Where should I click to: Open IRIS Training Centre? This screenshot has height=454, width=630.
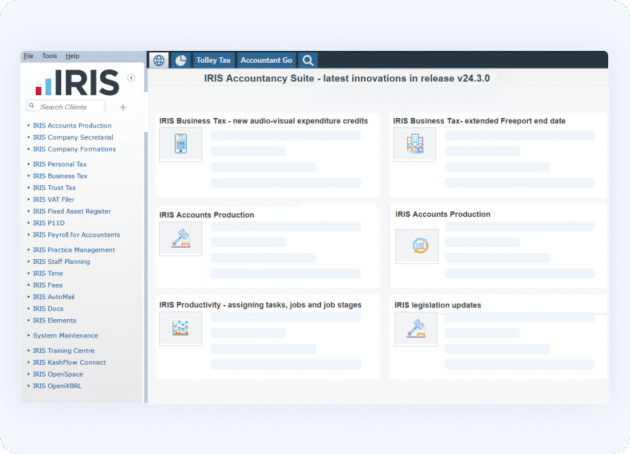(x=63, y=350)
